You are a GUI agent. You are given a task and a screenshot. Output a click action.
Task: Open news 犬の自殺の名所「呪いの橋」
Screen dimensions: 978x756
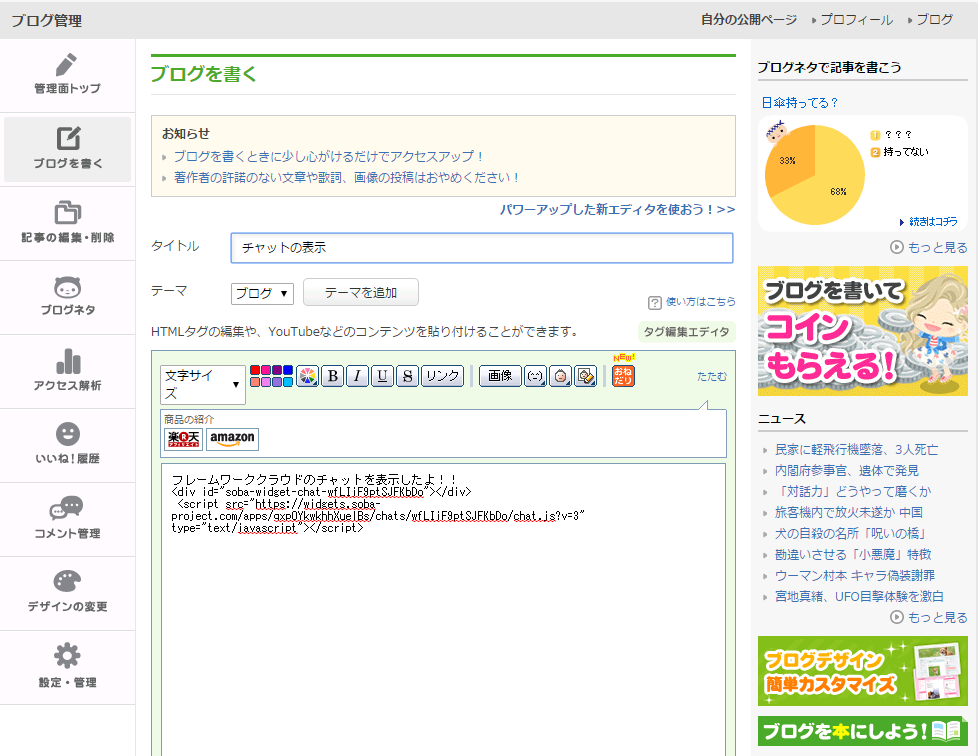(x=851, y=533)
